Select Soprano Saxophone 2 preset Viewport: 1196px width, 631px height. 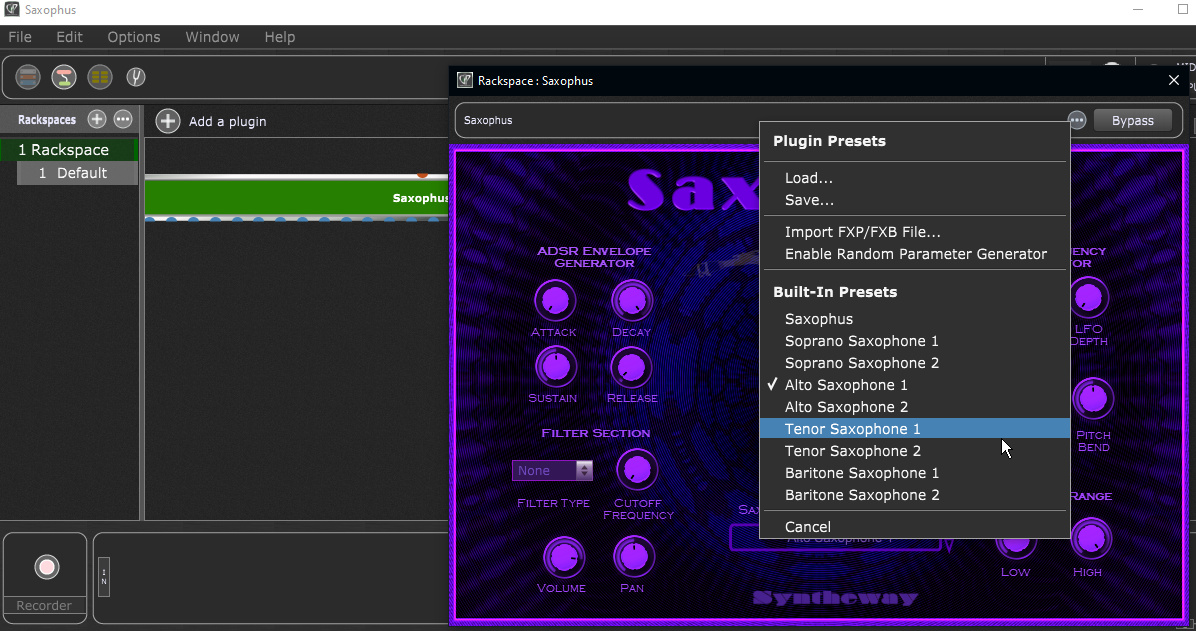pyautogui.click(x=915, y=363)
